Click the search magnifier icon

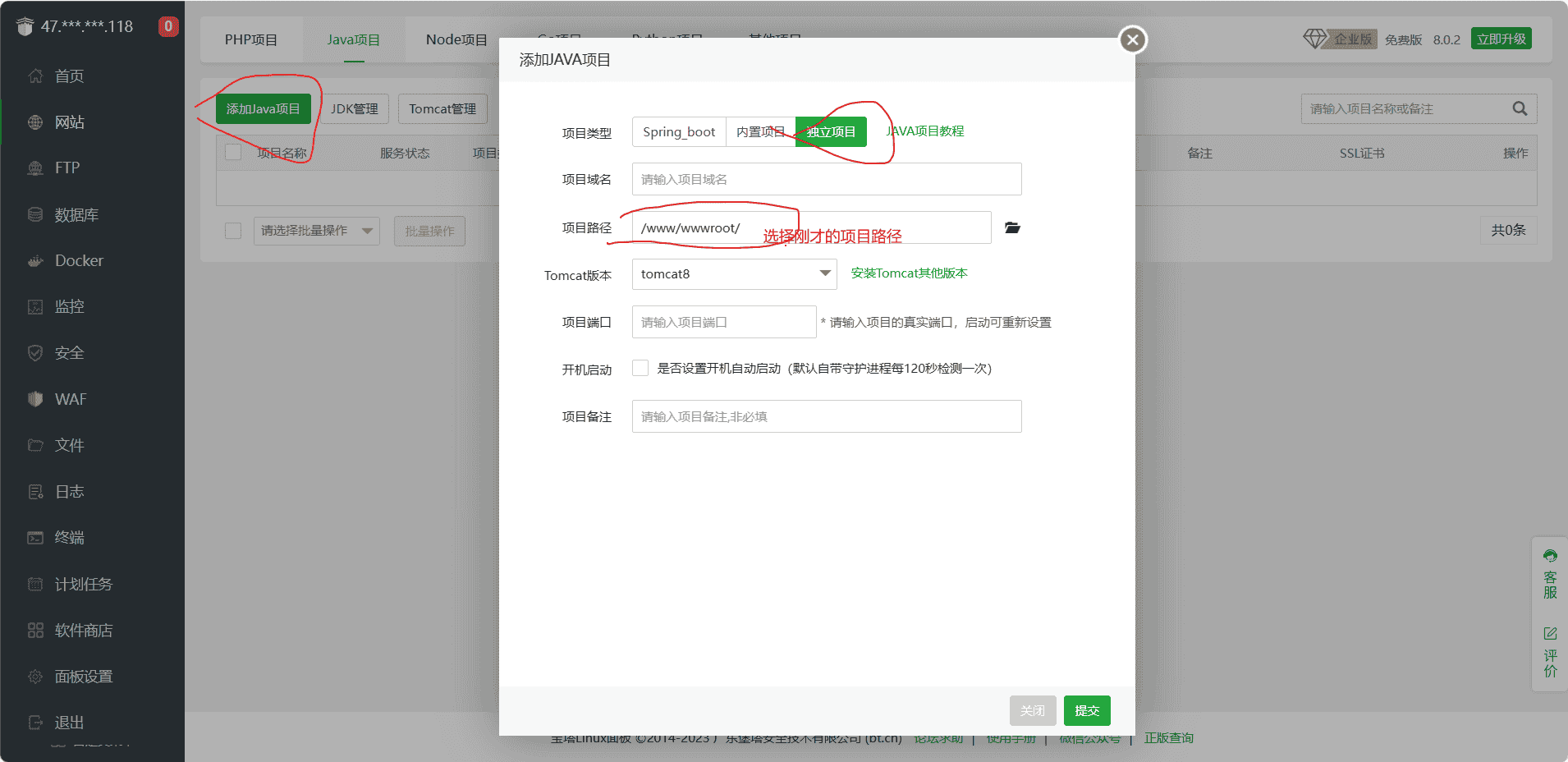(1518, 108)
